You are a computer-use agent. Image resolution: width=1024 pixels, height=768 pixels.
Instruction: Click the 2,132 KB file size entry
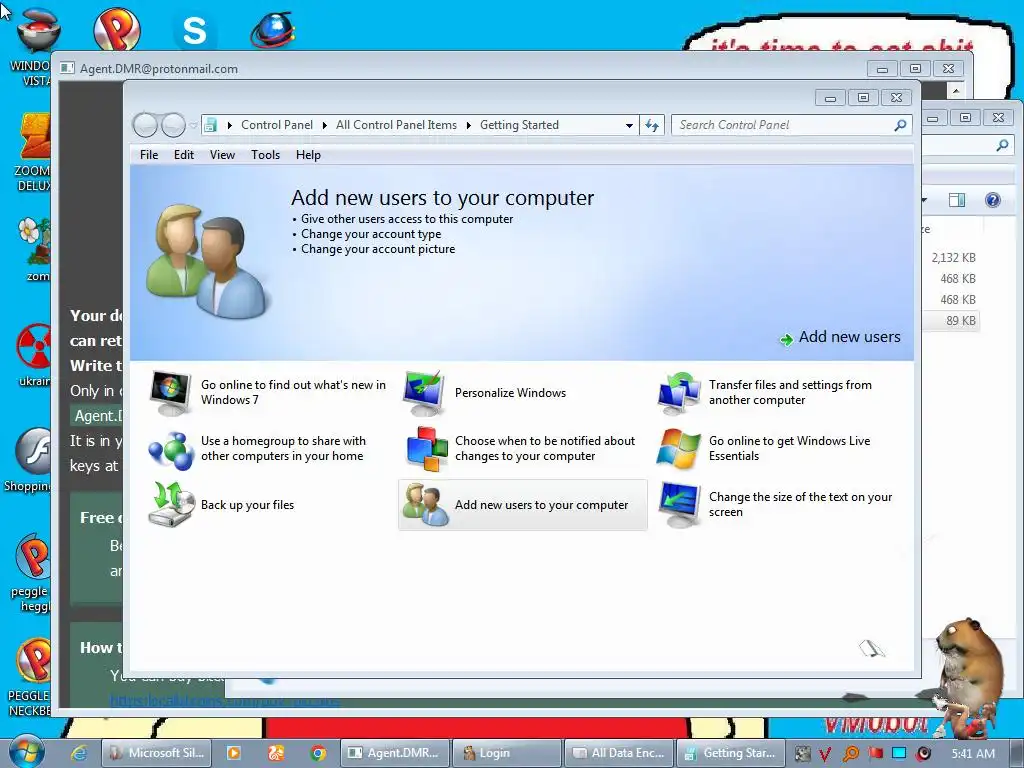(953, 258)
